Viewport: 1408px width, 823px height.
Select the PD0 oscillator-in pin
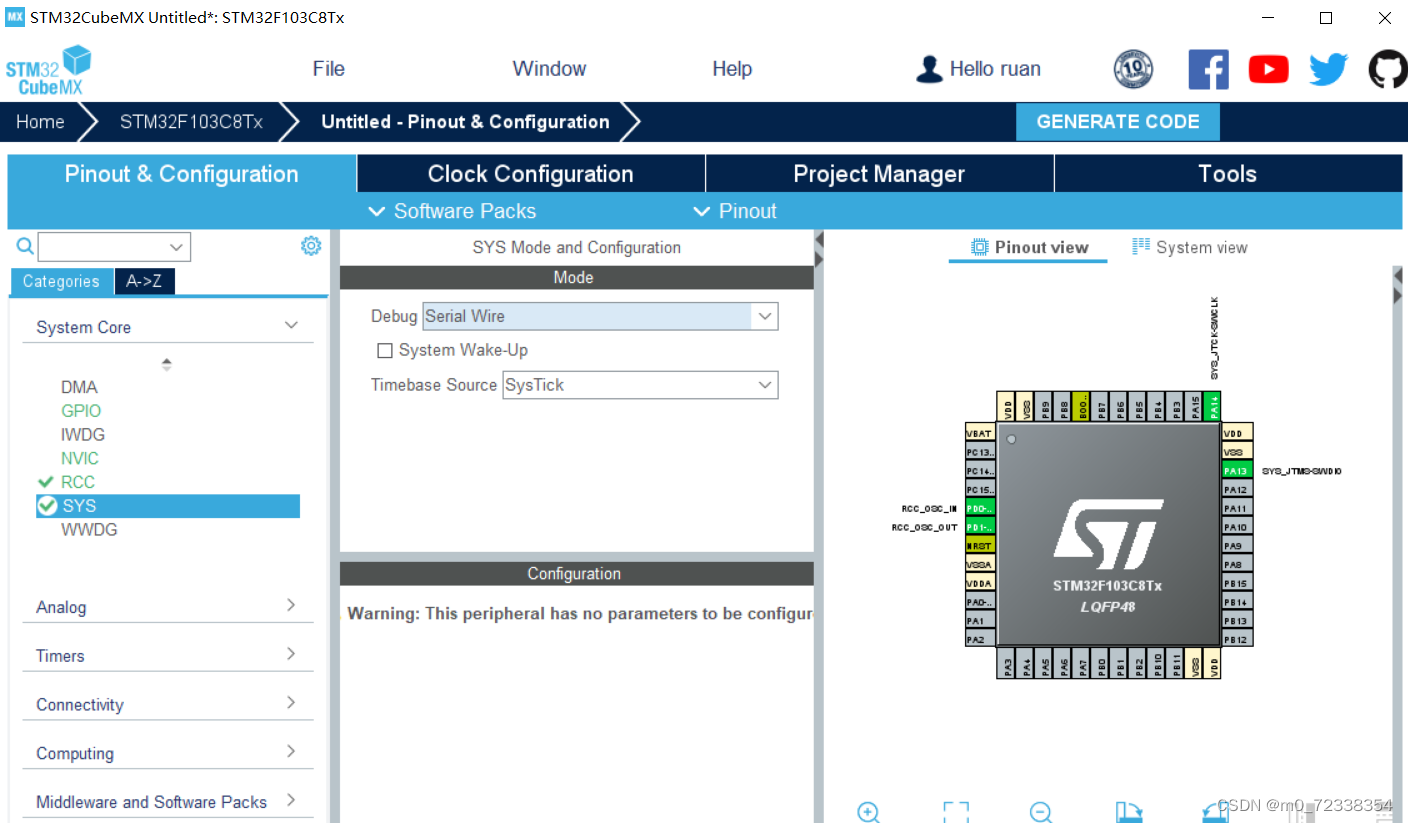coord(981,508)
